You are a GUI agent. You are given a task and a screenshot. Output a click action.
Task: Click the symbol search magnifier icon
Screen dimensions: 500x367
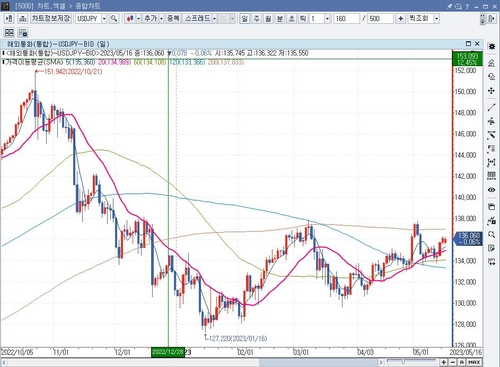pyautogui.click(x=114, y=19)
